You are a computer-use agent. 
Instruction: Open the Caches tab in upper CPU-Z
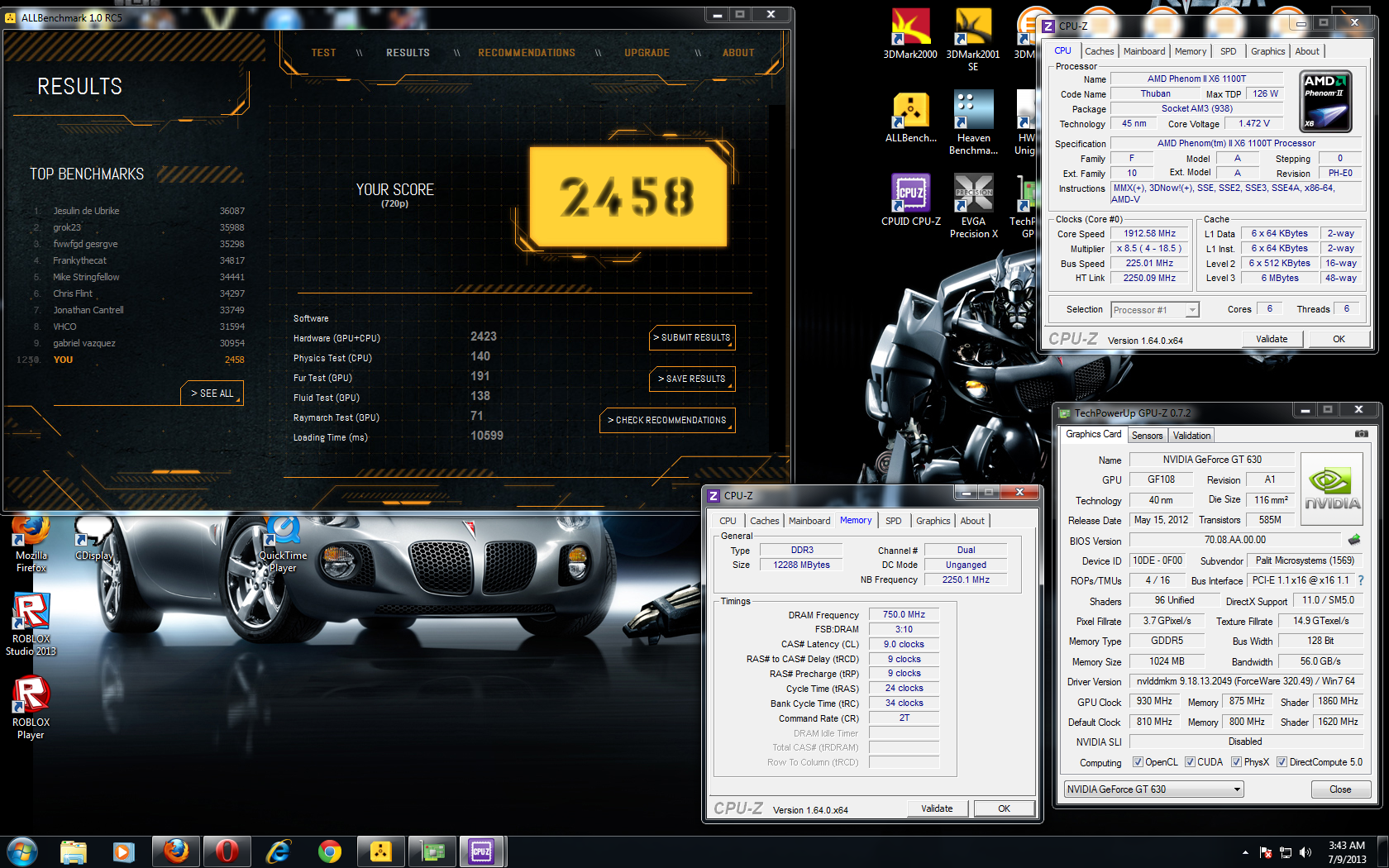1099,51
